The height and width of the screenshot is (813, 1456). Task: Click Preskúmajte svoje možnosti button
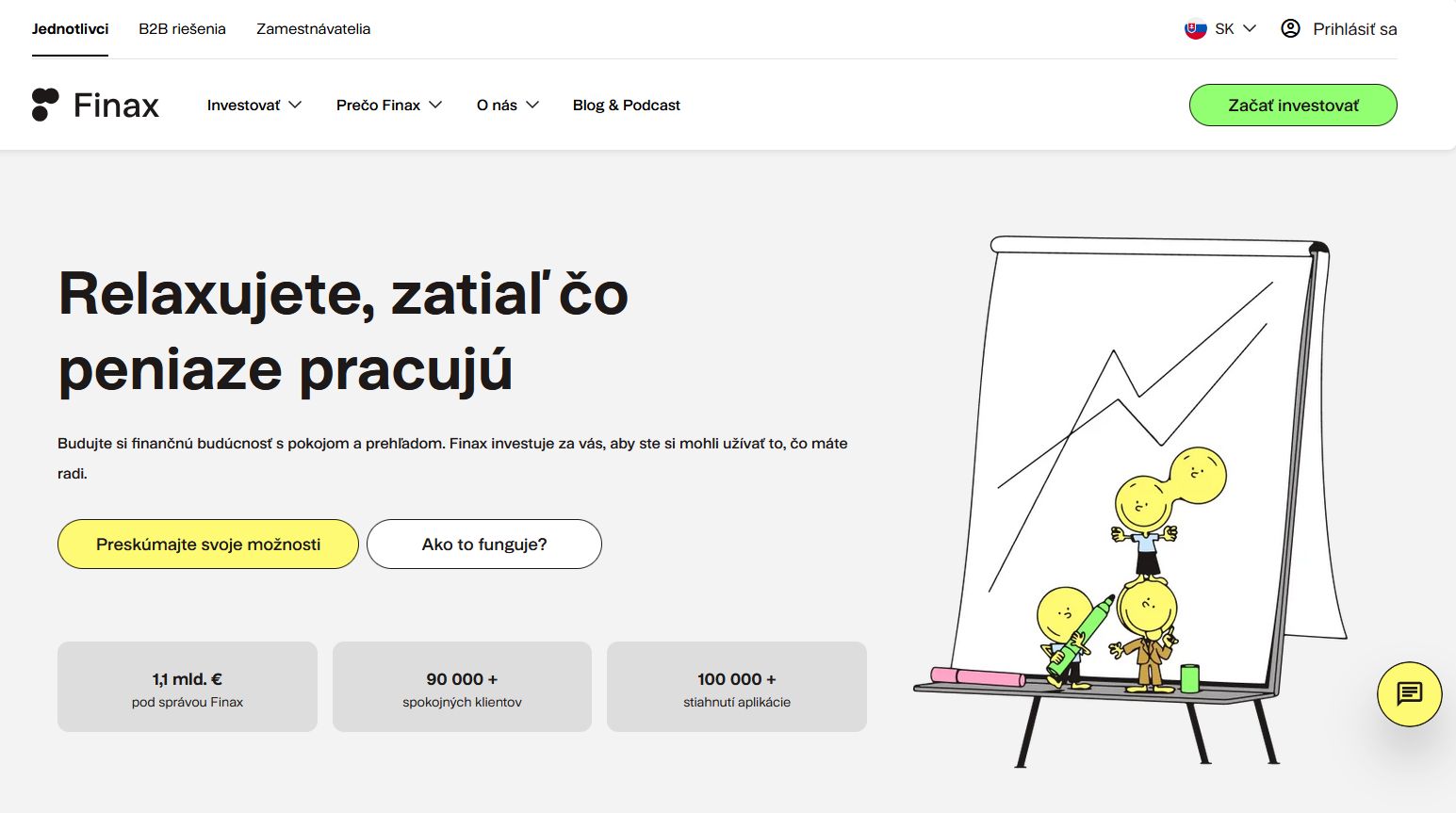coord(208,545)
